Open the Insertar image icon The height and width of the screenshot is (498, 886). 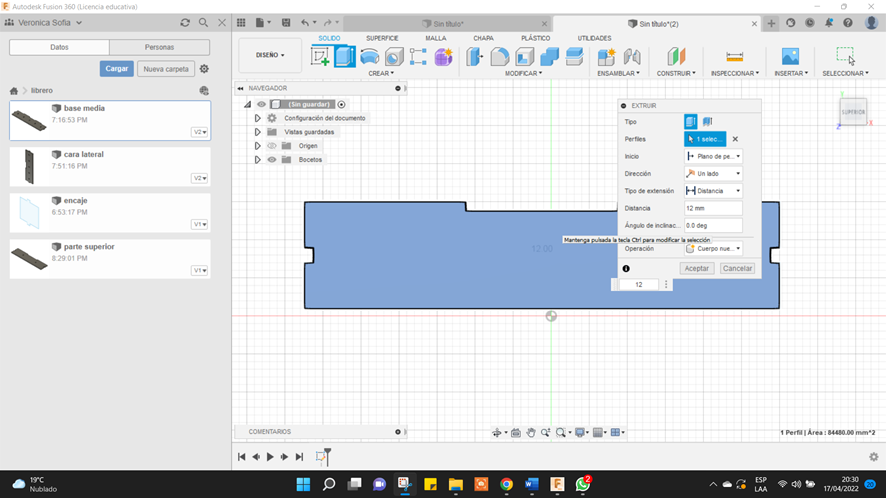click(x=790, y=57)
